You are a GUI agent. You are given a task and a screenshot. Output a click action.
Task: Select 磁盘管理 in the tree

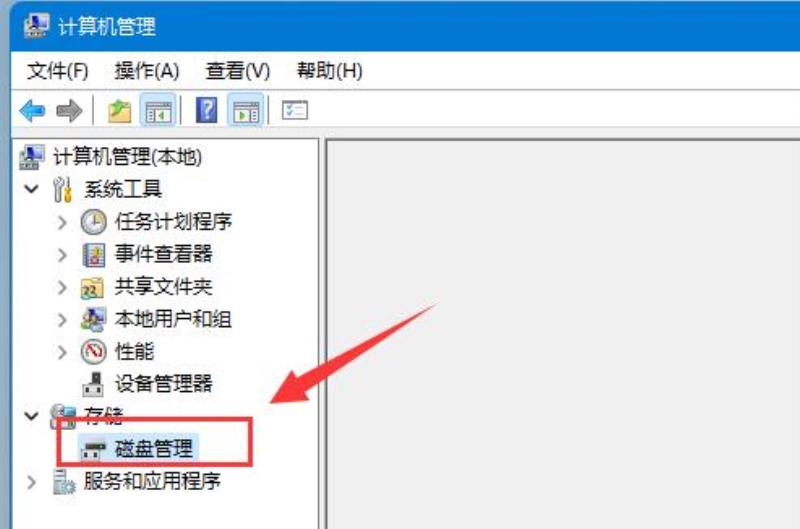click(154, 448)
